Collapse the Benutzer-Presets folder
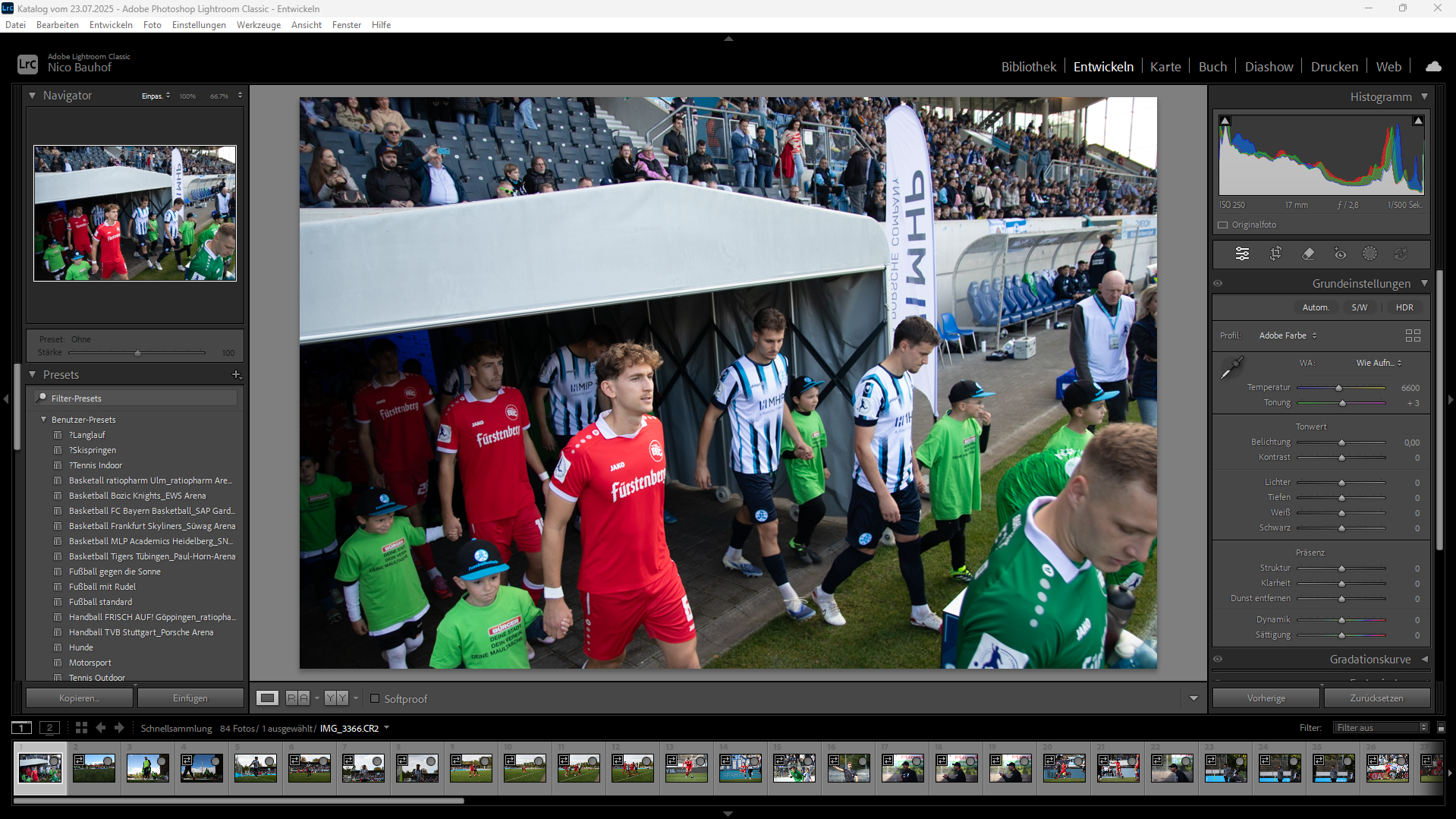The height and width of the screenshot is (819, 1456). click(x=43, y=420)
